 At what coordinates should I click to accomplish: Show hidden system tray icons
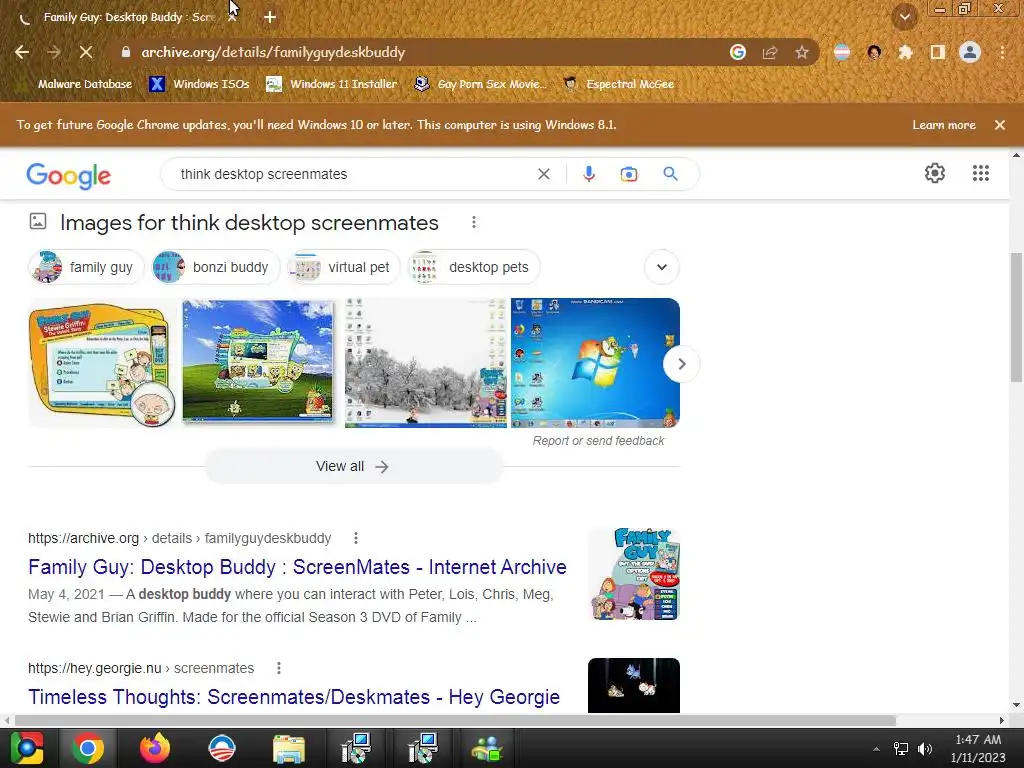876,749
